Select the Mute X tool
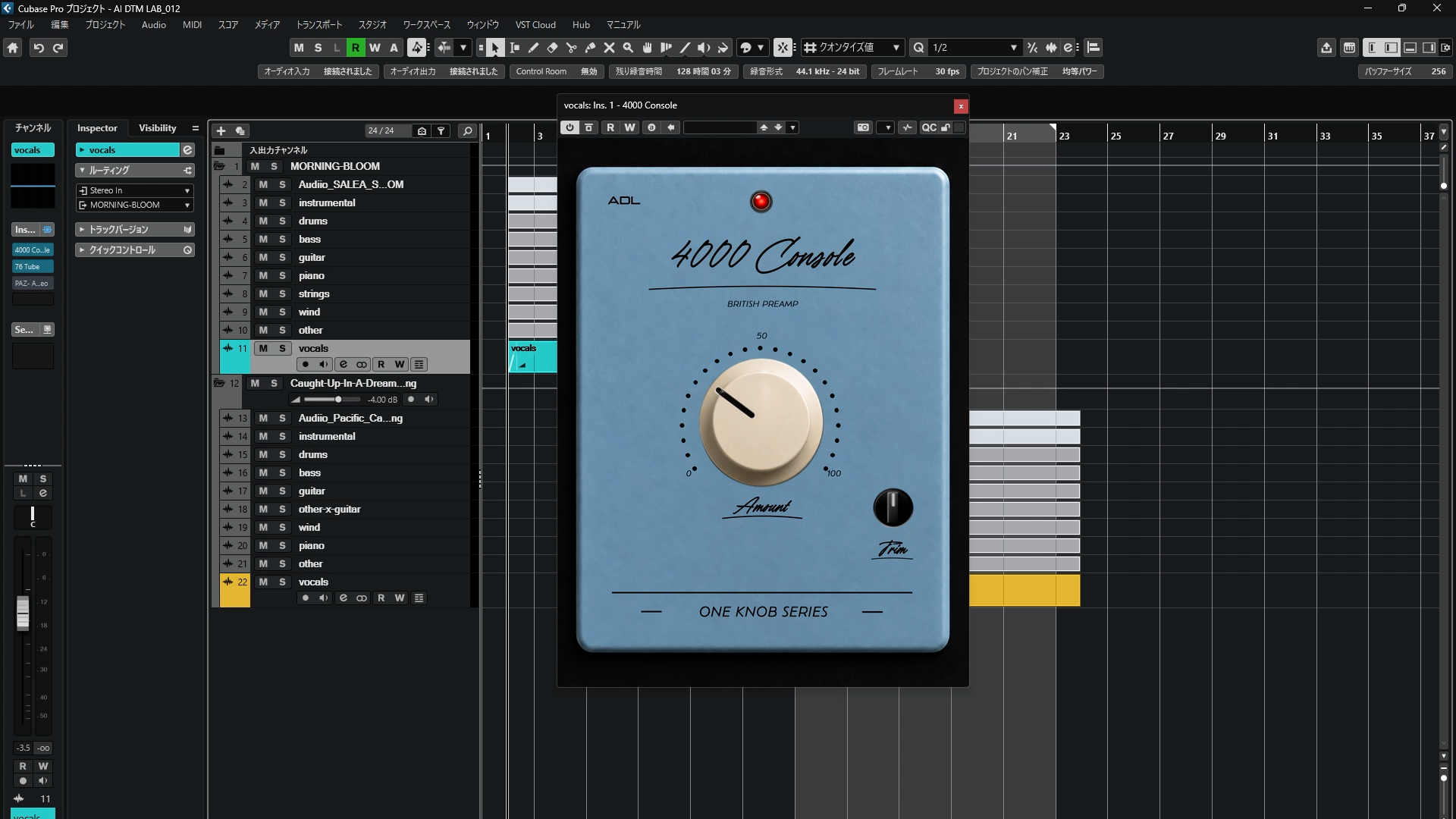Viewport: 1456px width, 819px height. (x=609, y=48)
